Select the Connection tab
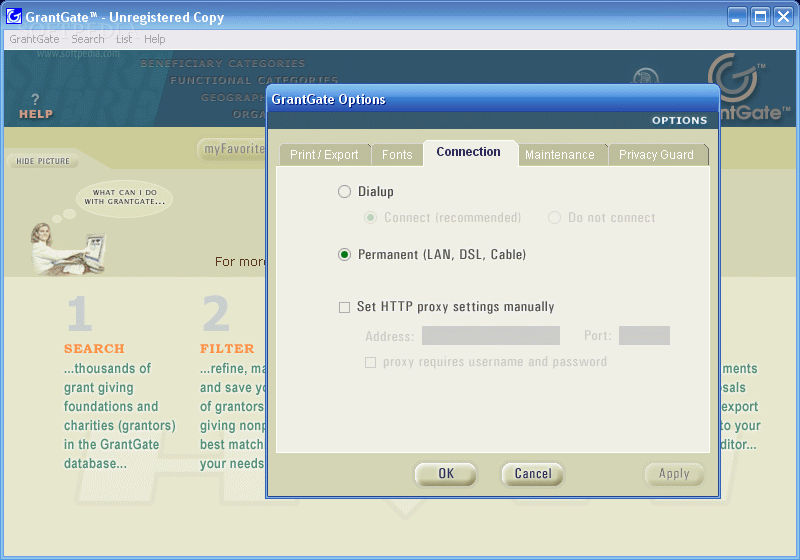This screenshot has height=560, width=800. tap(468, 152)
